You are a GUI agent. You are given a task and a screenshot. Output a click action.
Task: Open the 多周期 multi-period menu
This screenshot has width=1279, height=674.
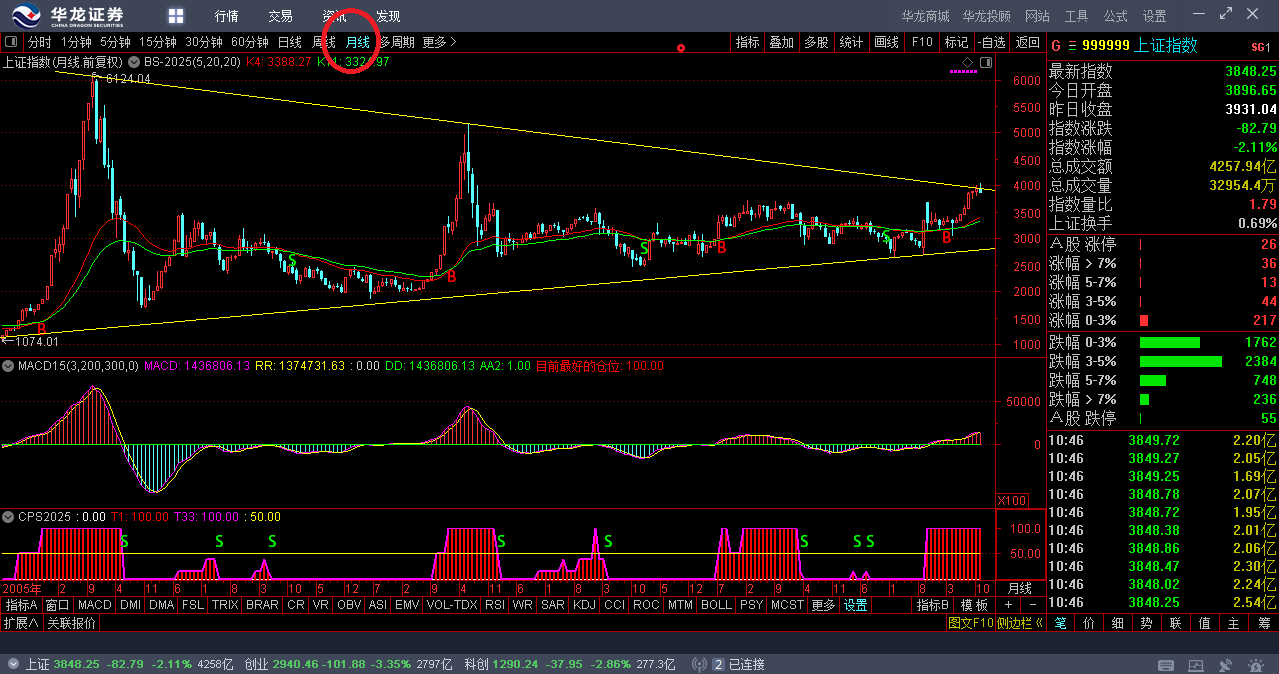[397, 42]
